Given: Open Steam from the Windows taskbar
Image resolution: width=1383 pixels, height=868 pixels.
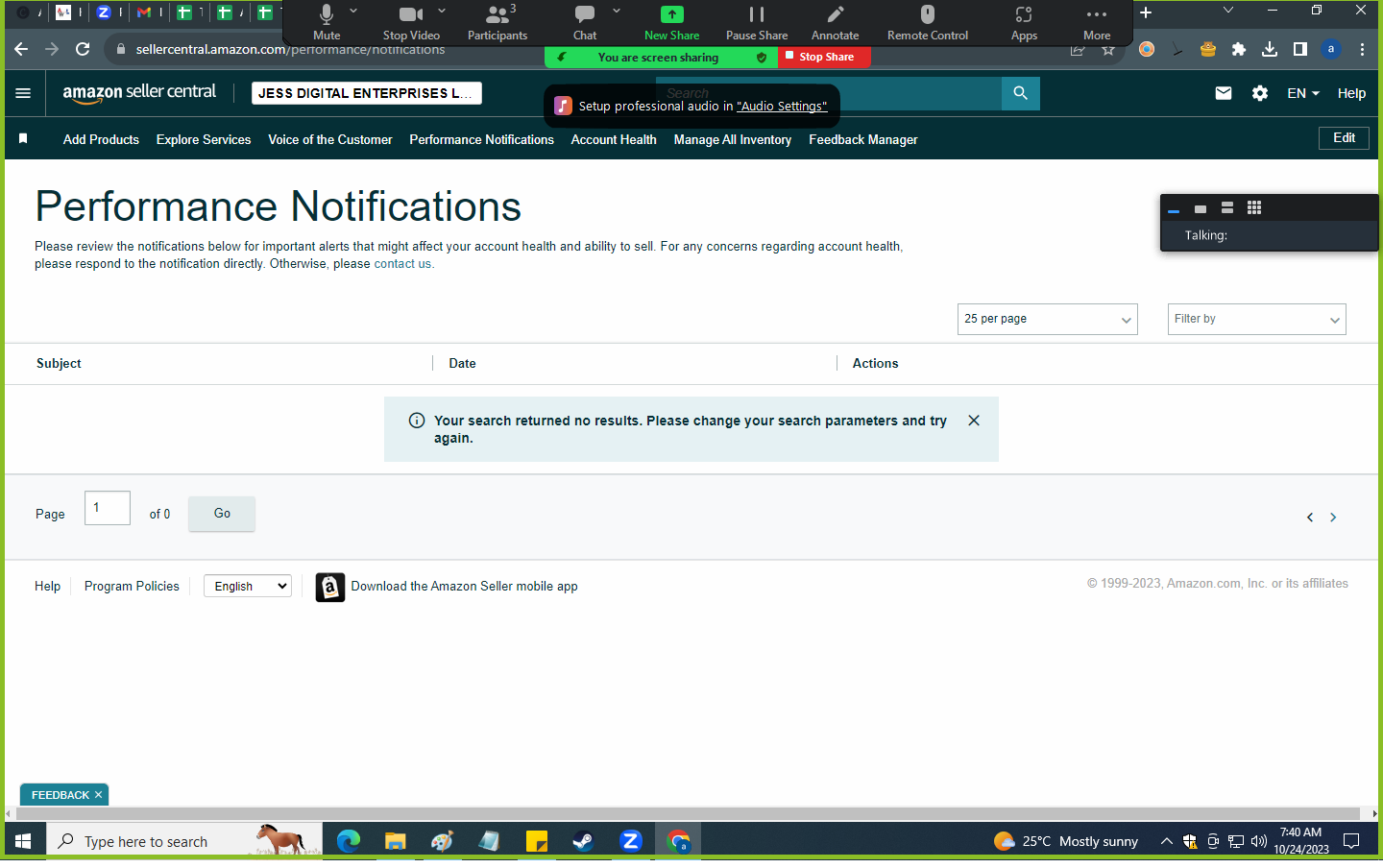Looking at the screenshot, I should click(583, 841).
